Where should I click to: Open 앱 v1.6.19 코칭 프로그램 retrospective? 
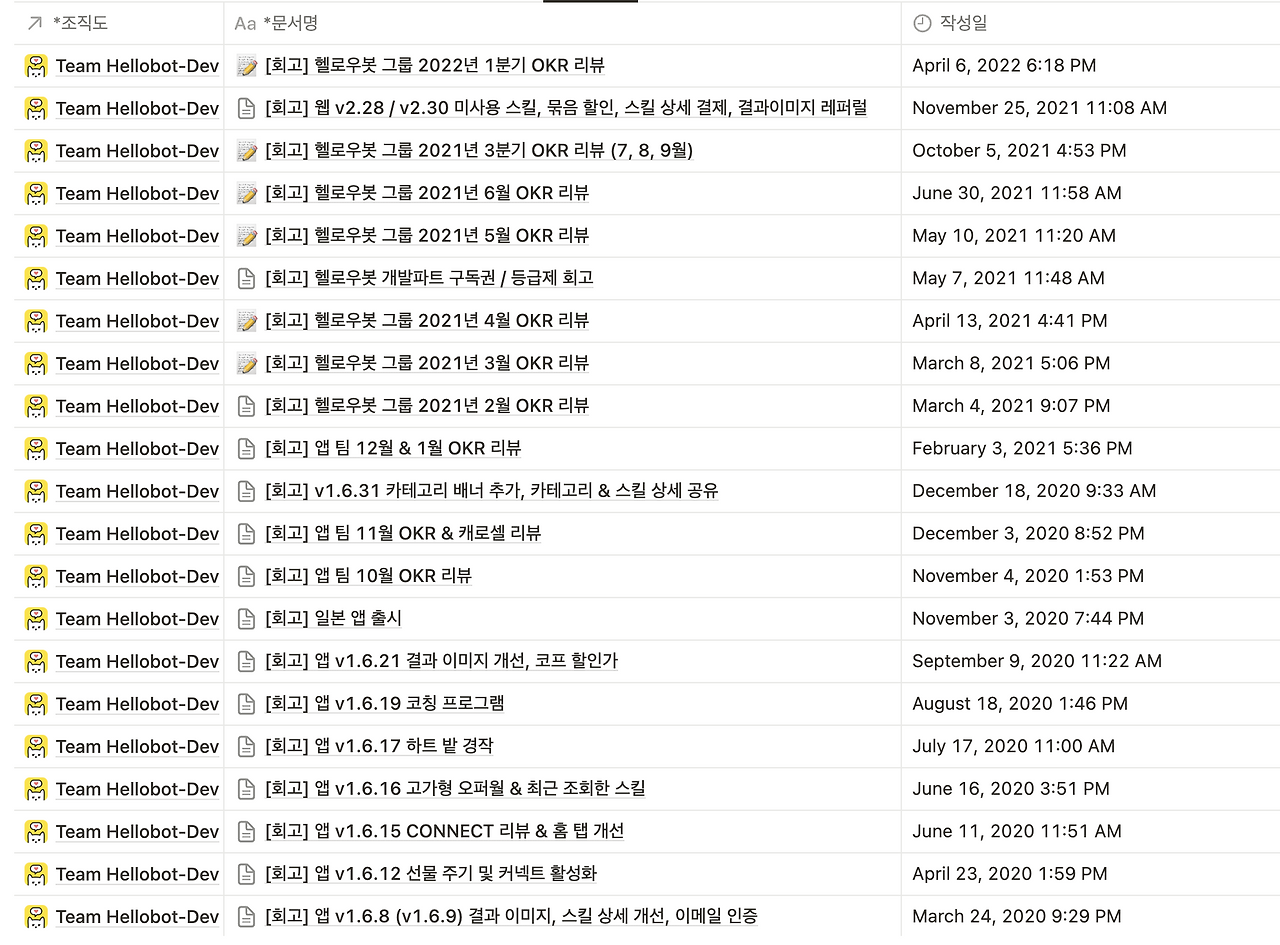[384, 704]
